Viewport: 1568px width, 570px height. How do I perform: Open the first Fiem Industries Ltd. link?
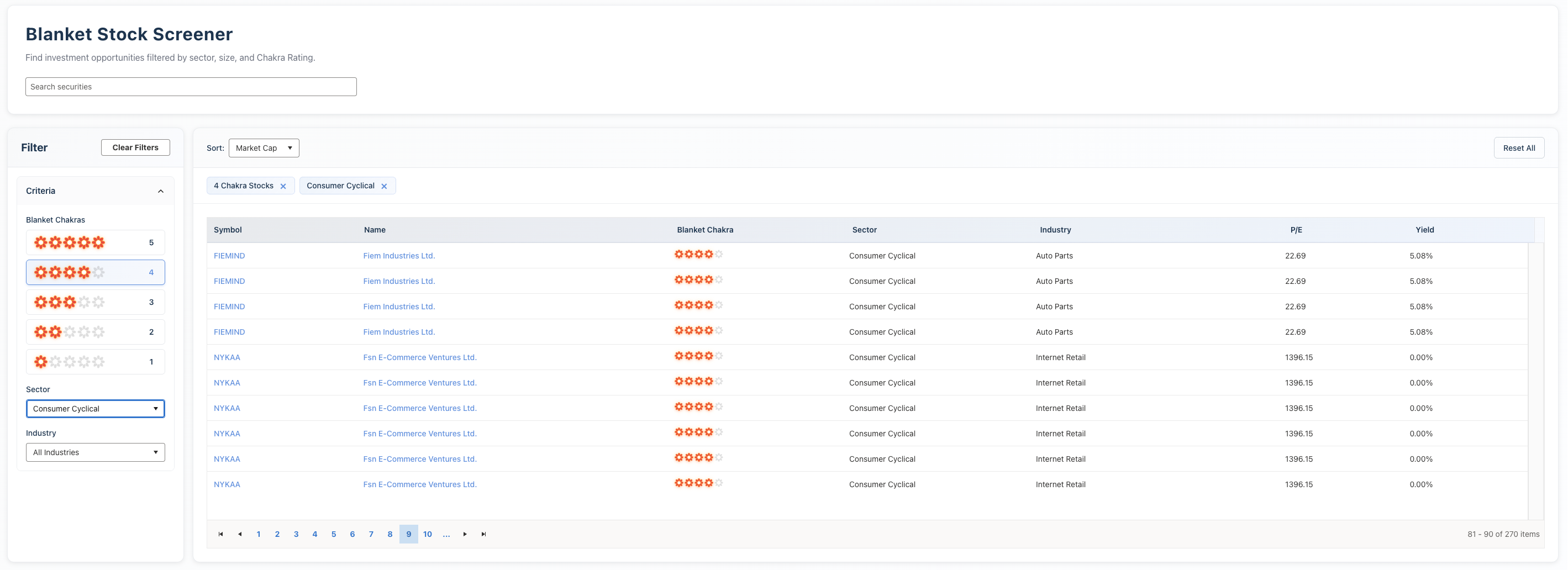(x=399, y=256)
